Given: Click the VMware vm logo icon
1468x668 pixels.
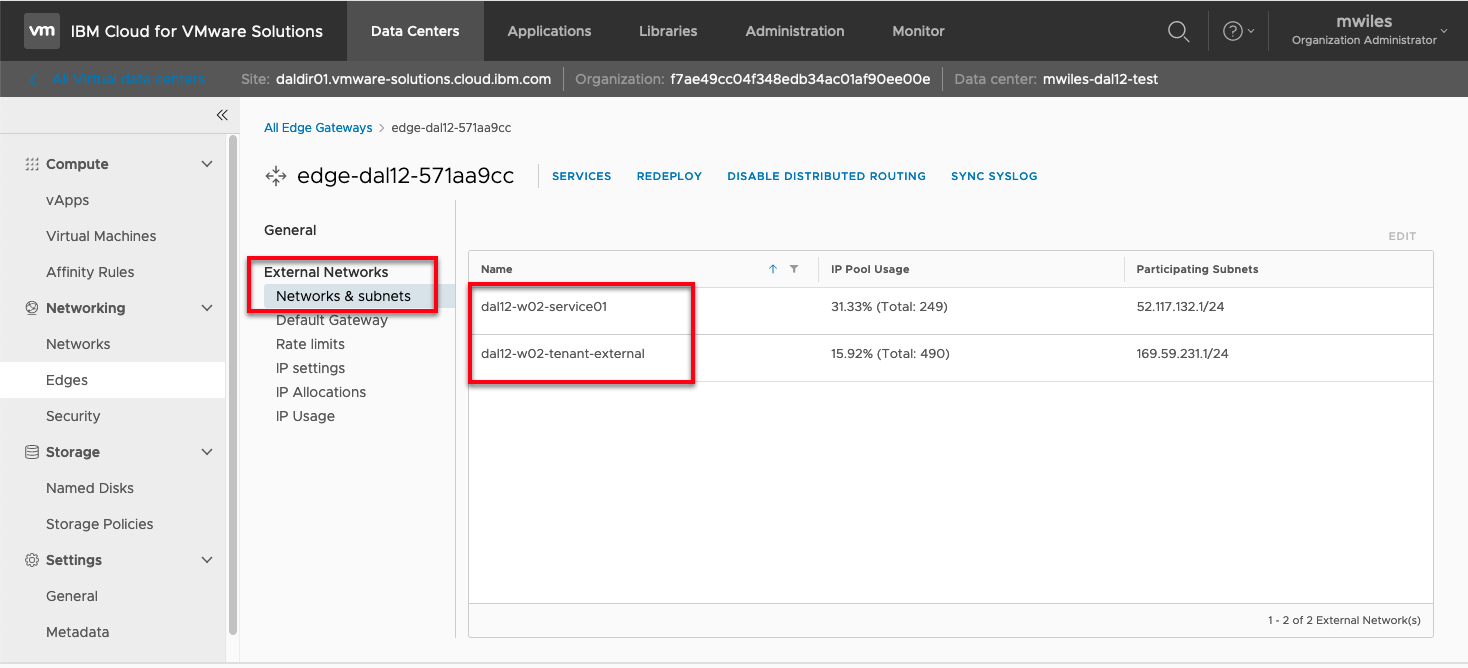Looking at the screenshot, I should 41,31.
